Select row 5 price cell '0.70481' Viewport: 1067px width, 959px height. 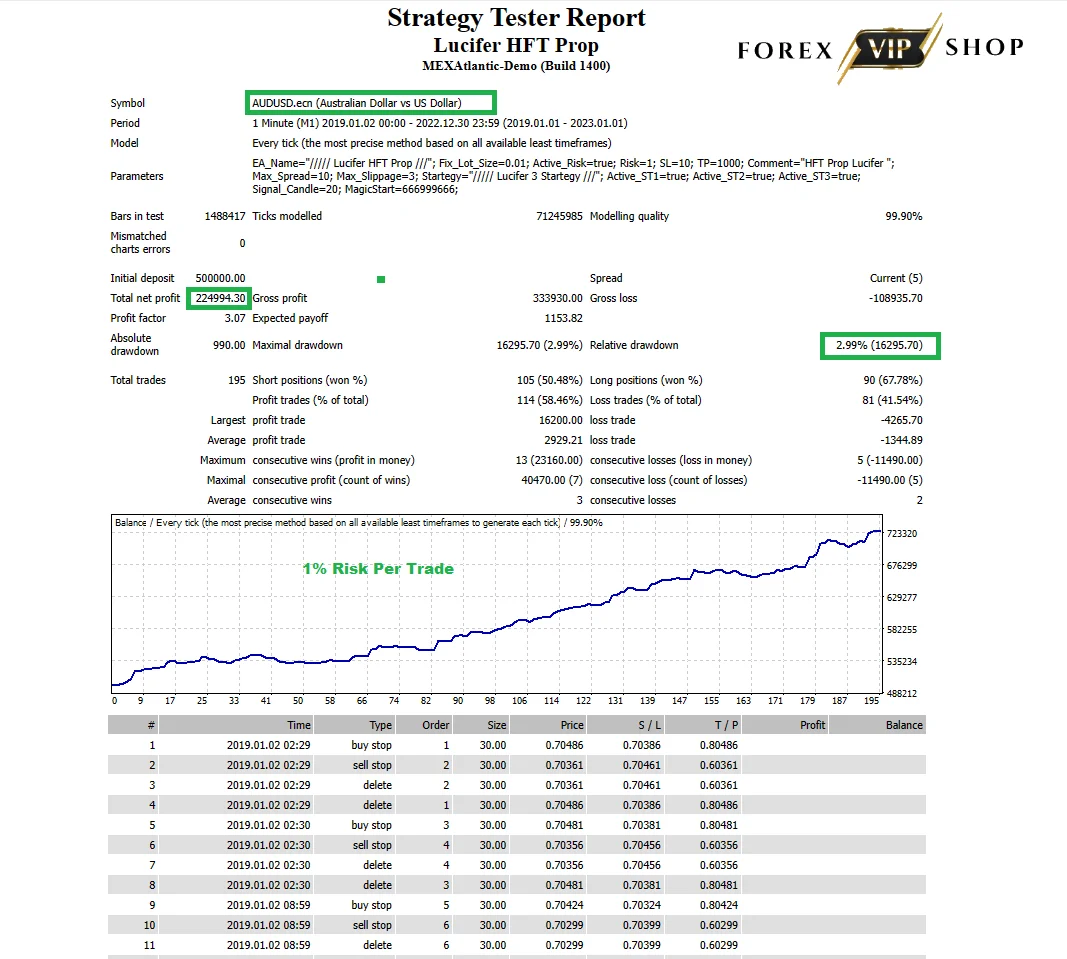564,825
